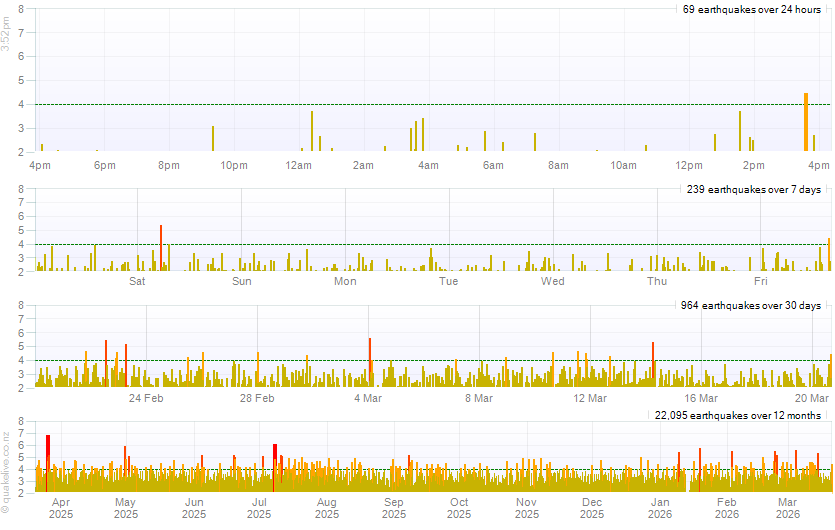Screen dimensions: 835x530
Task: Click the "Oct 2025" axis label
Action: (x=459, y=508)
